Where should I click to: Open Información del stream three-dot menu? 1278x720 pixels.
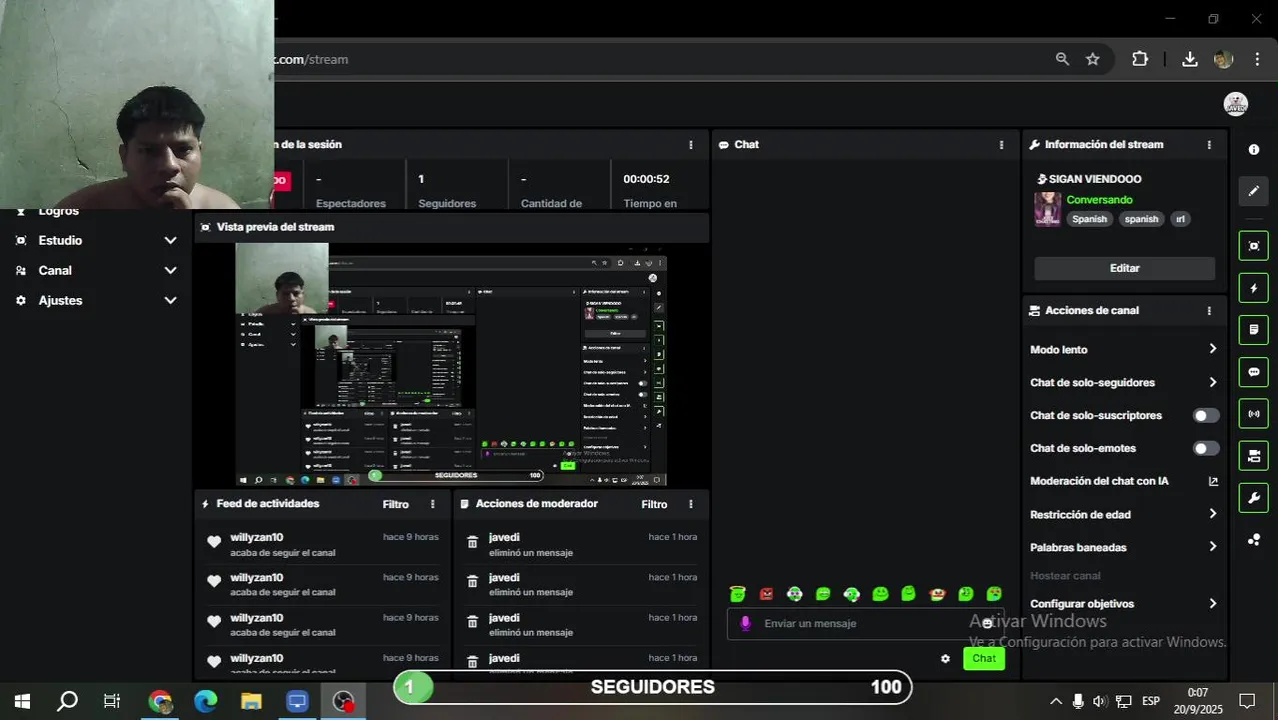tap(1209, 145)
